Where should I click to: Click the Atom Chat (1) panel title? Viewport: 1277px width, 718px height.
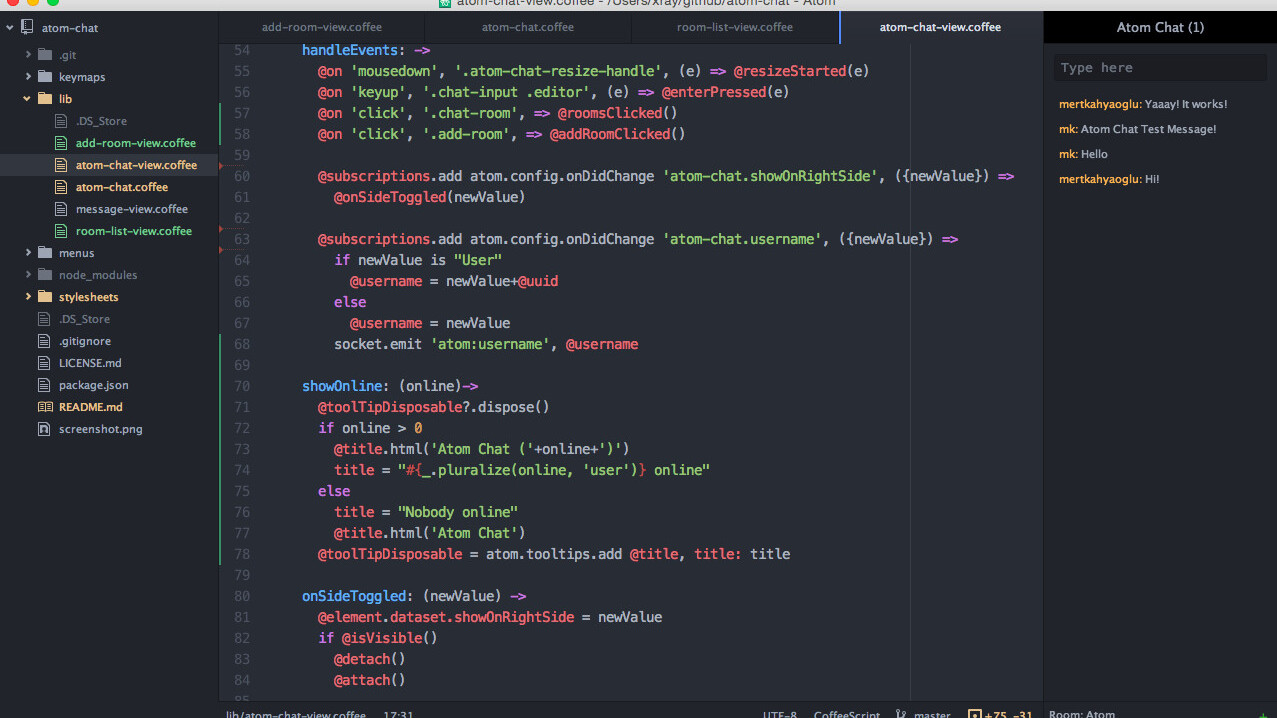click(1160, 27)
